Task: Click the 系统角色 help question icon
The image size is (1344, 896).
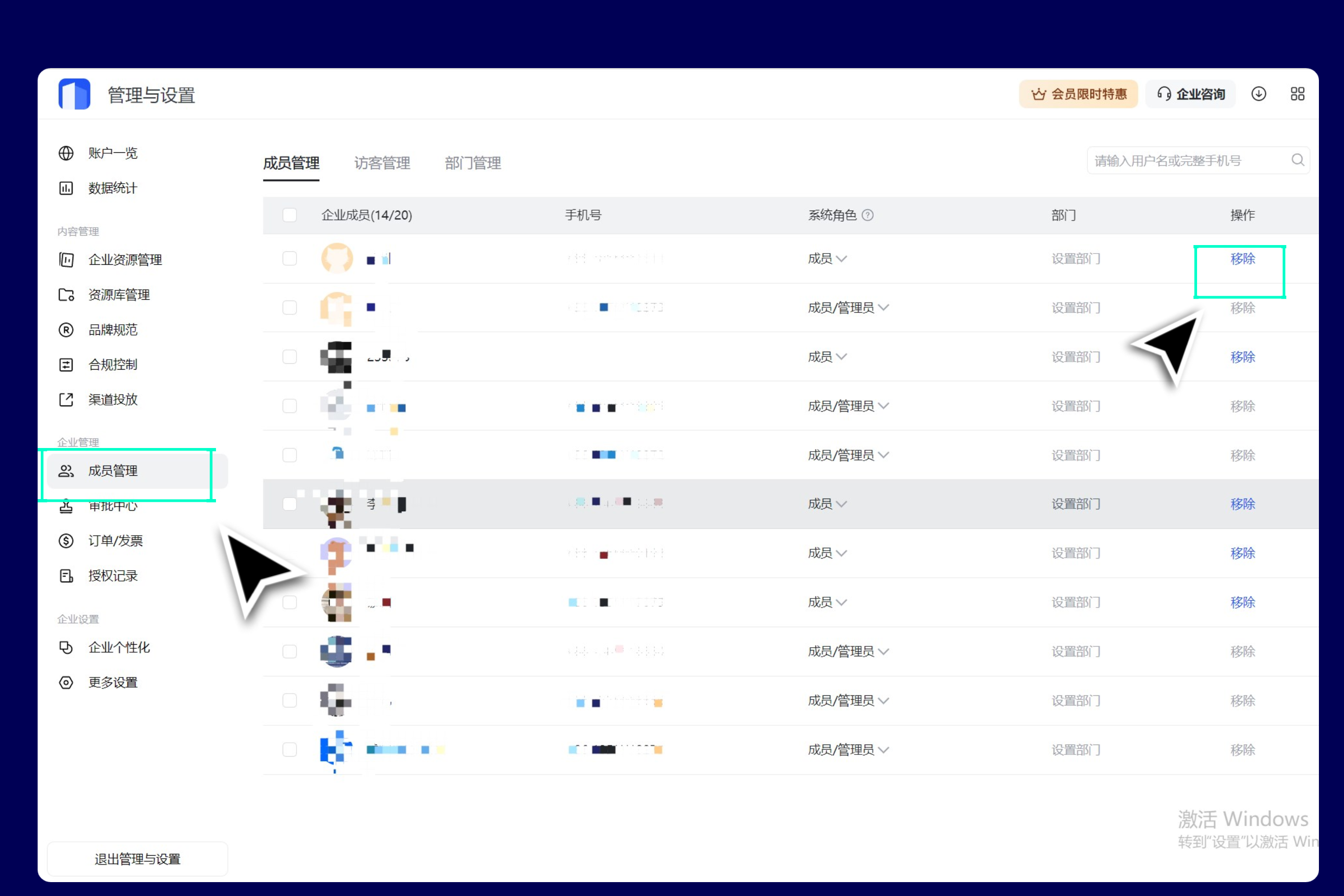Action: tap(867, 215)
